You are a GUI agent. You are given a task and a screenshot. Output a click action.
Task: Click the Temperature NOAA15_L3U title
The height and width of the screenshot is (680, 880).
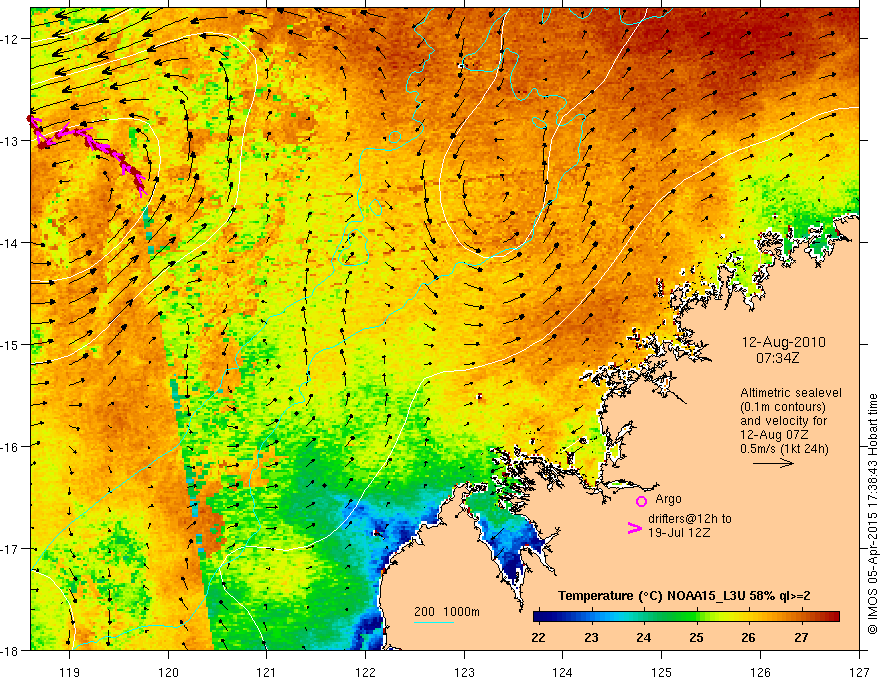click(x=684, y=596)
